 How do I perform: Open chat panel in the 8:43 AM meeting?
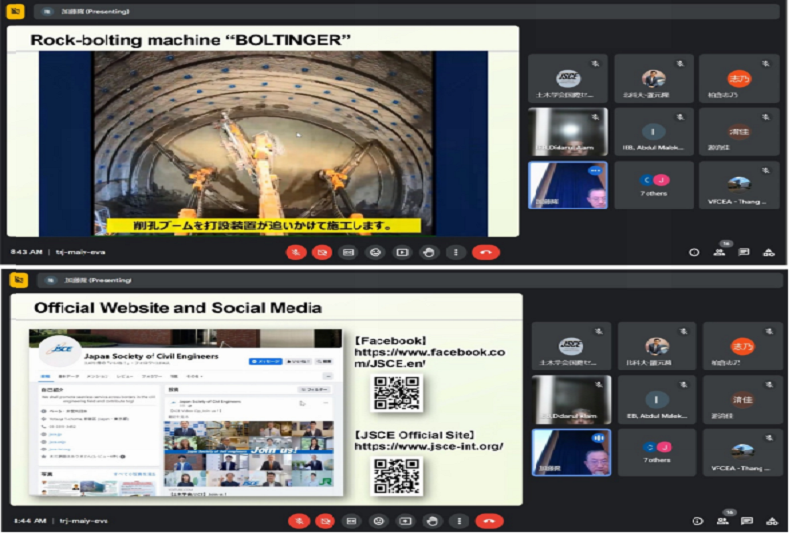click(744, 252)
